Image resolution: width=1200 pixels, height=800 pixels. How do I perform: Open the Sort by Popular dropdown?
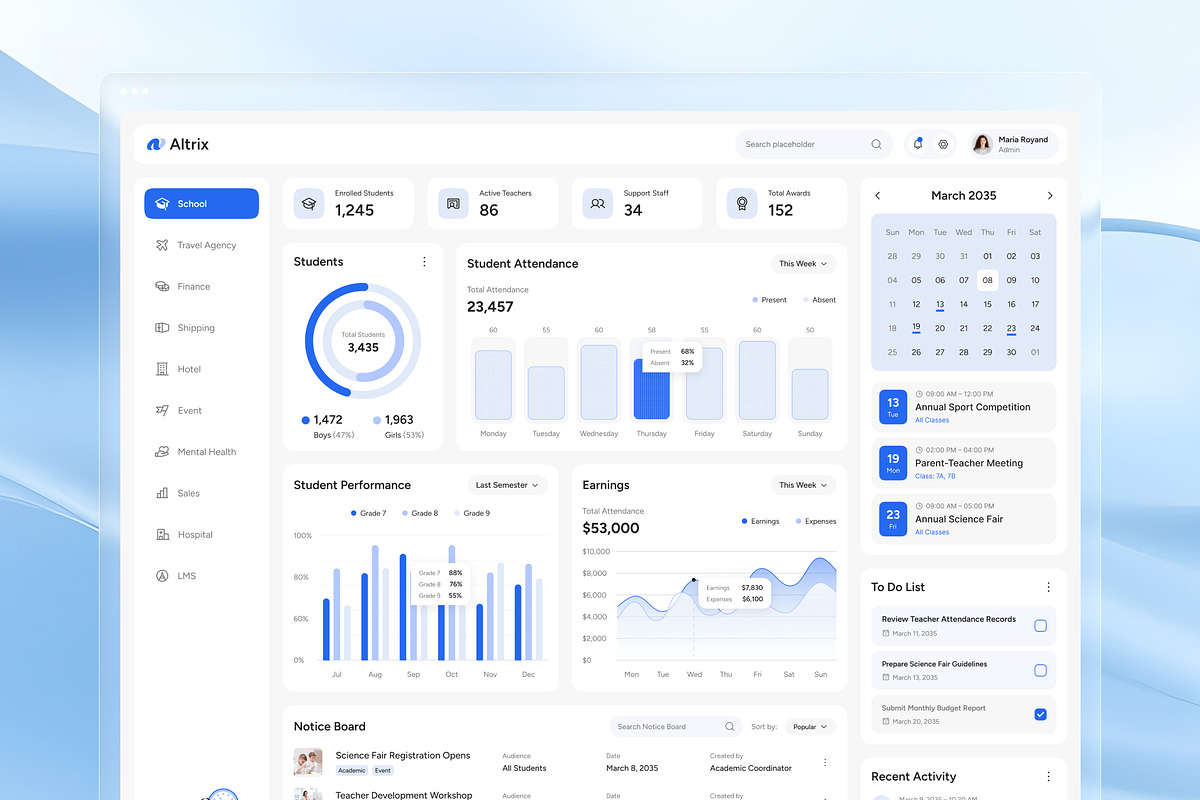click(x=811, y=727)
